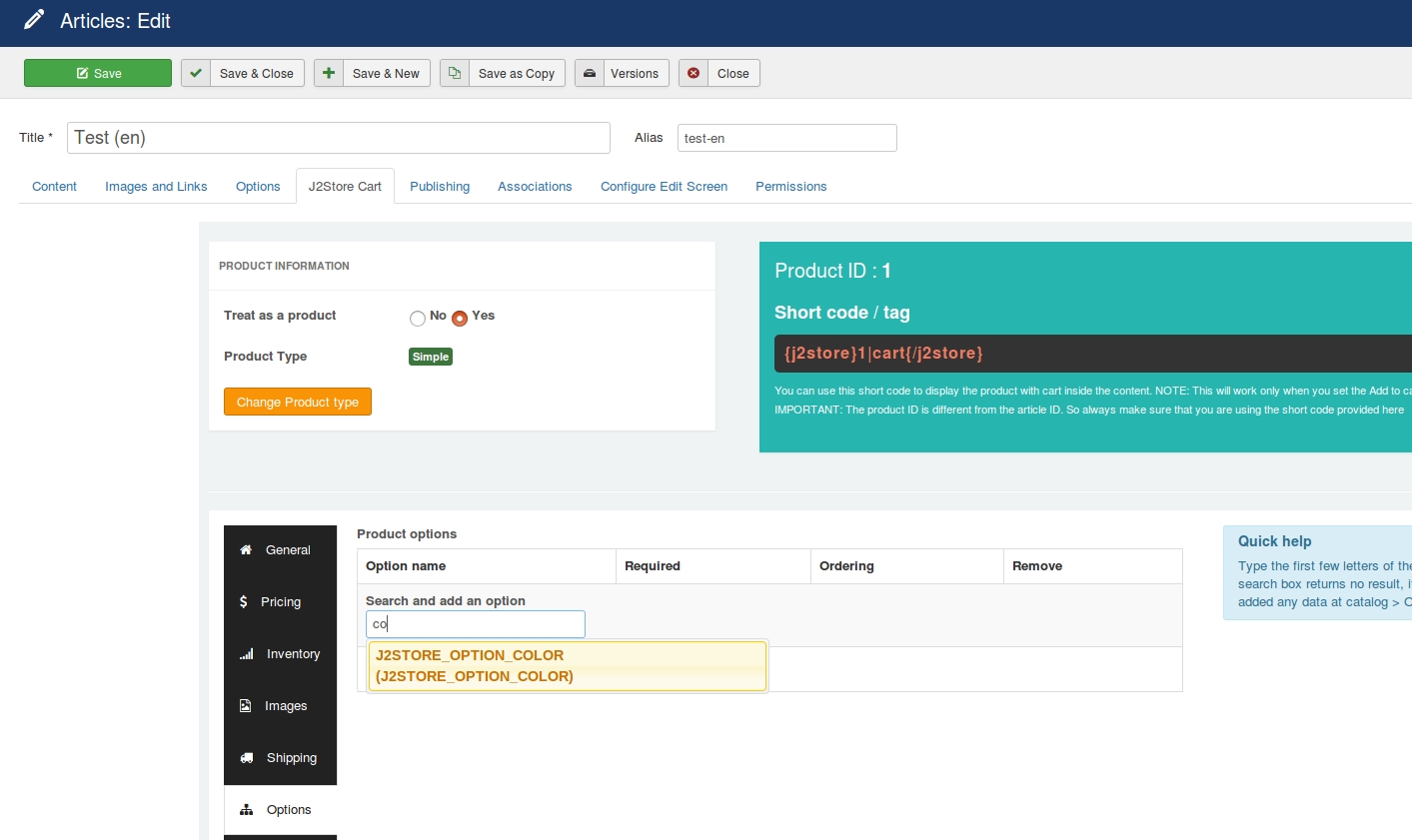The width and height of the screenshot is (1412, 840).
Task: Click the home icon for General section
Action: click(x=246, y=550)
